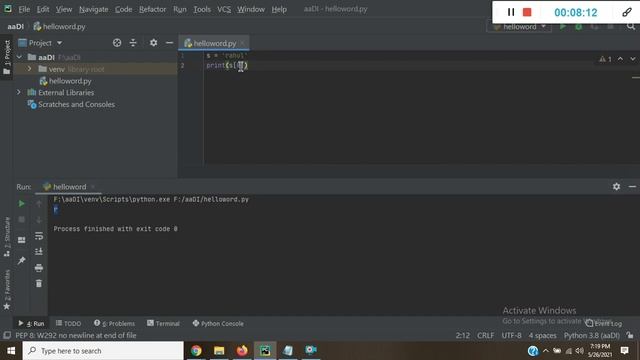Image resolution: width=640 pixels, height=360 pixels.
Task: Click the down stack trace arrow
Action: (39, 220)
